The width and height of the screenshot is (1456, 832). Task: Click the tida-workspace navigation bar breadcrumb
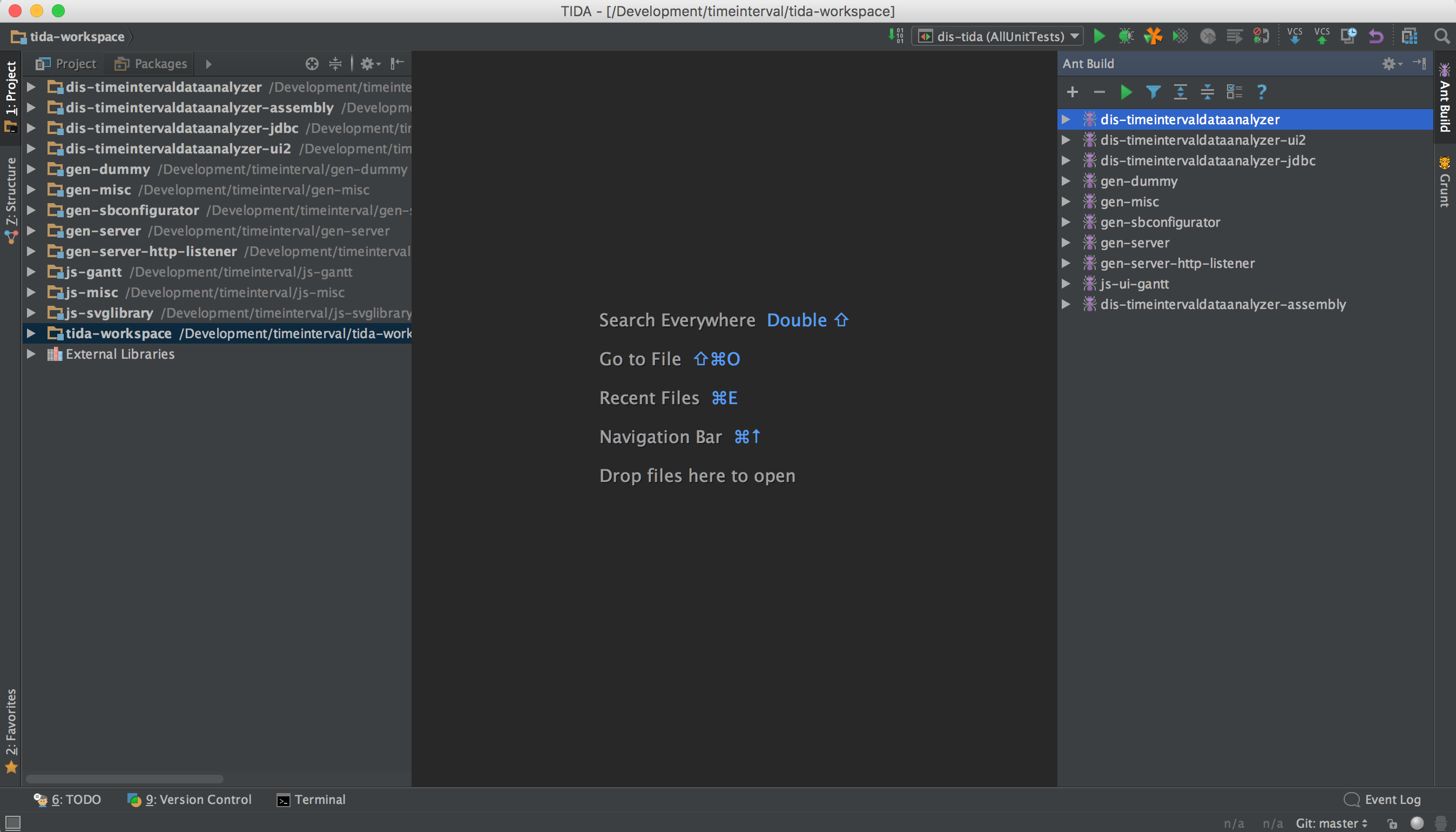point(68,37)
